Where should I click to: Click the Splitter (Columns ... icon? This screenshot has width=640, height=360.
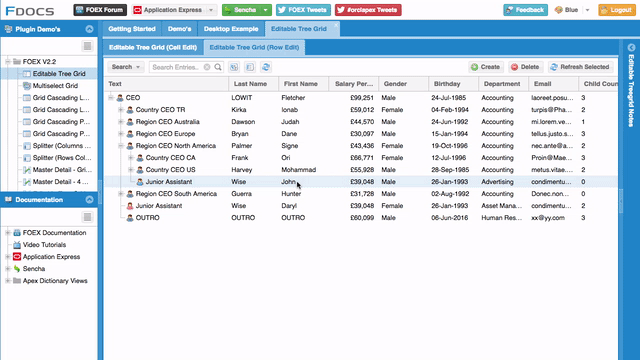[x=27, y=146]
